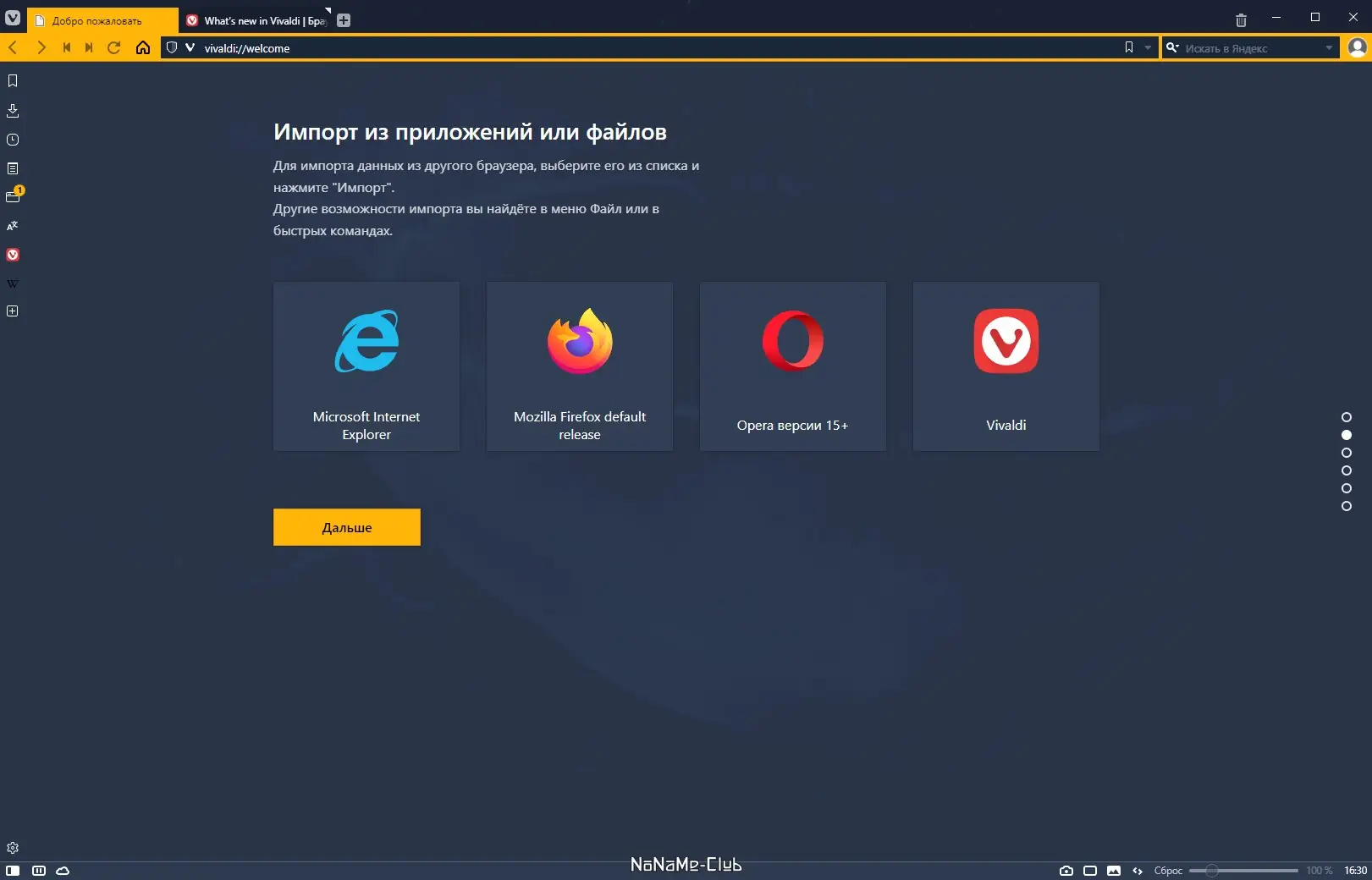Open the tracker blocker shield icon
Image resolution: width=1372 pixels, height=880 pixels.
point(172,47)
